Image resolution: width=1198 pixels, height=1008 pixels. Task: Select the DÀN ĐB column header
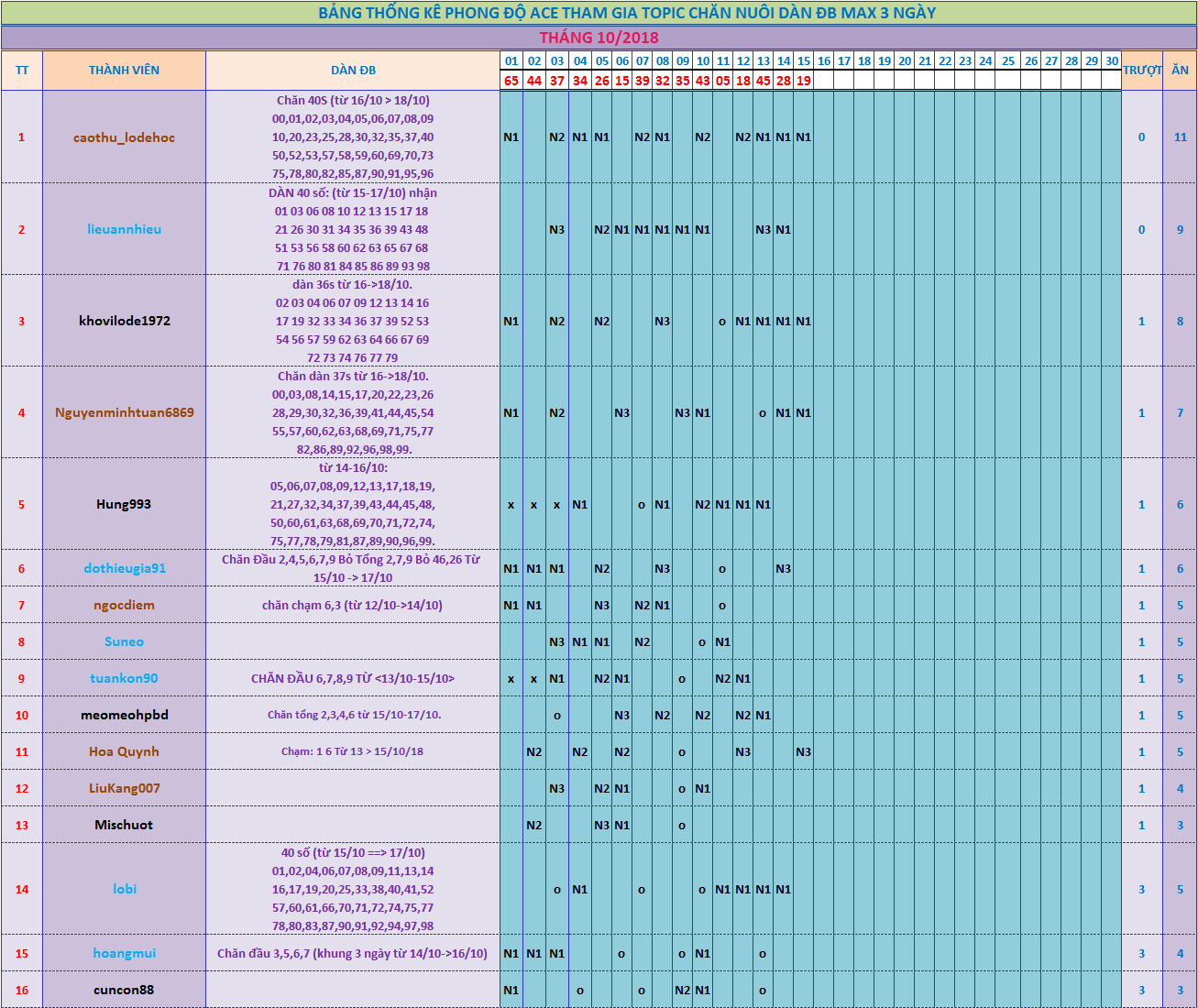point(353,71)
